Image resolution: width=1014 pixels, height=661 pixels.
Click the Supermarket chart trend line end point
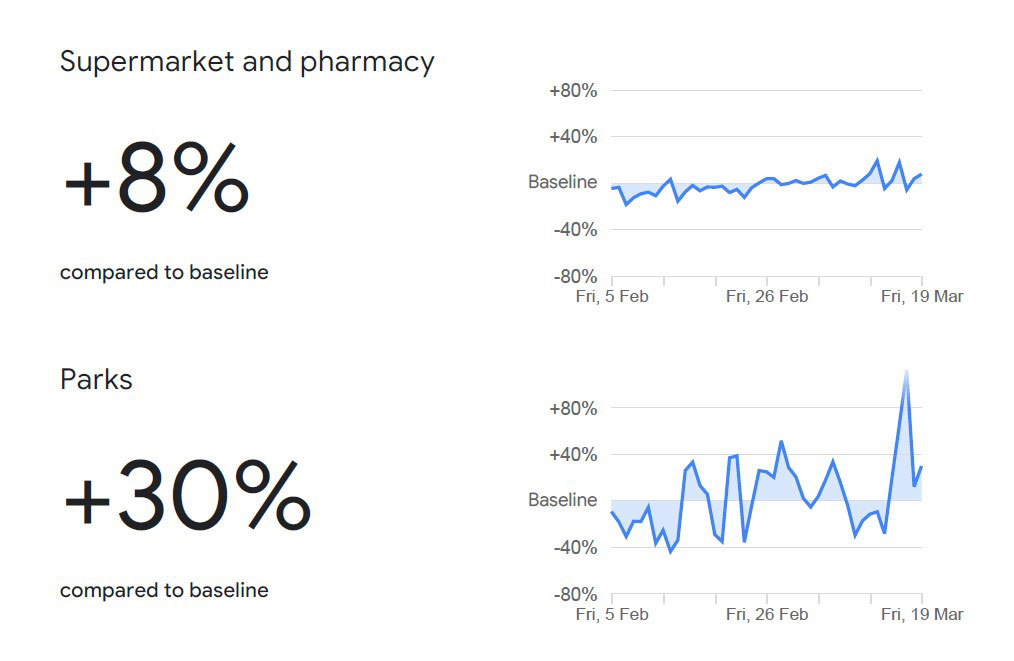coord(920,174)
